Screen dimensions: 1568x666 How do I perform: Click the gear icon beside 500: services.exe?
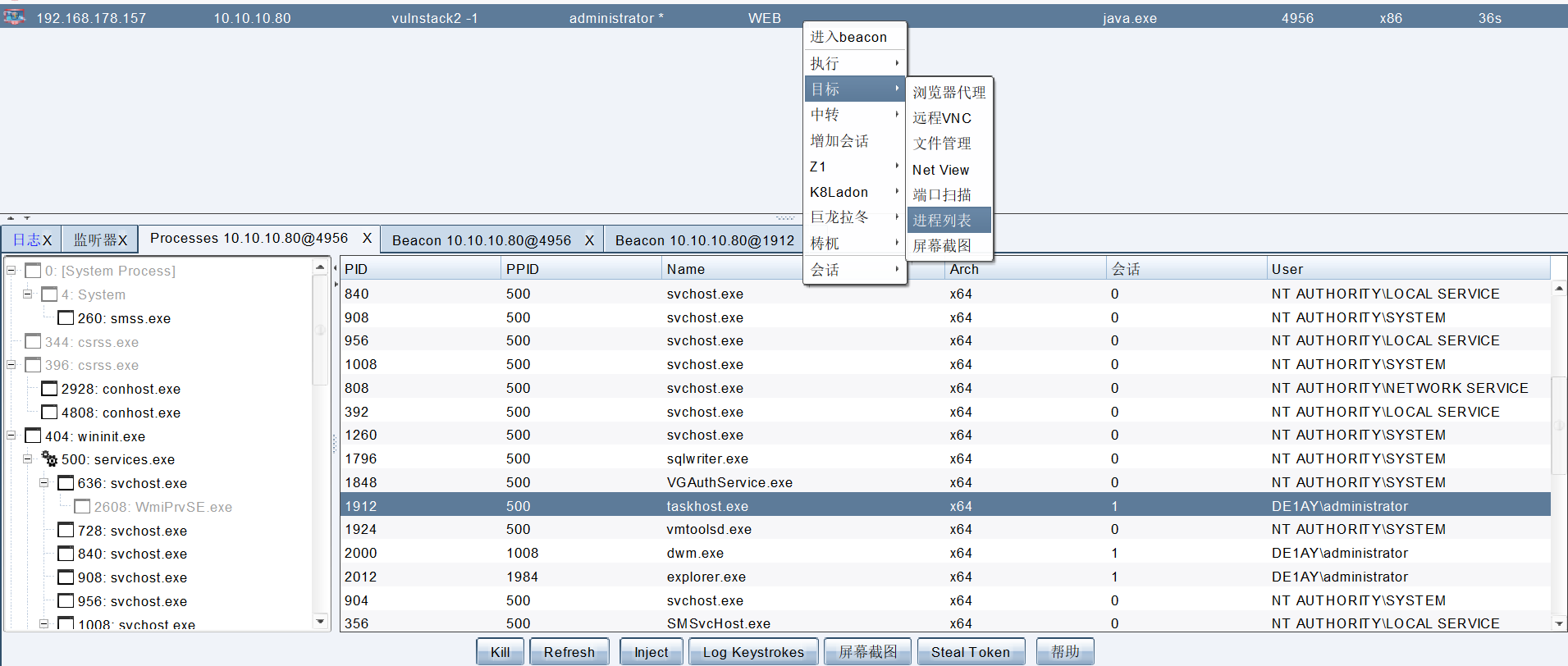[49, 459]
